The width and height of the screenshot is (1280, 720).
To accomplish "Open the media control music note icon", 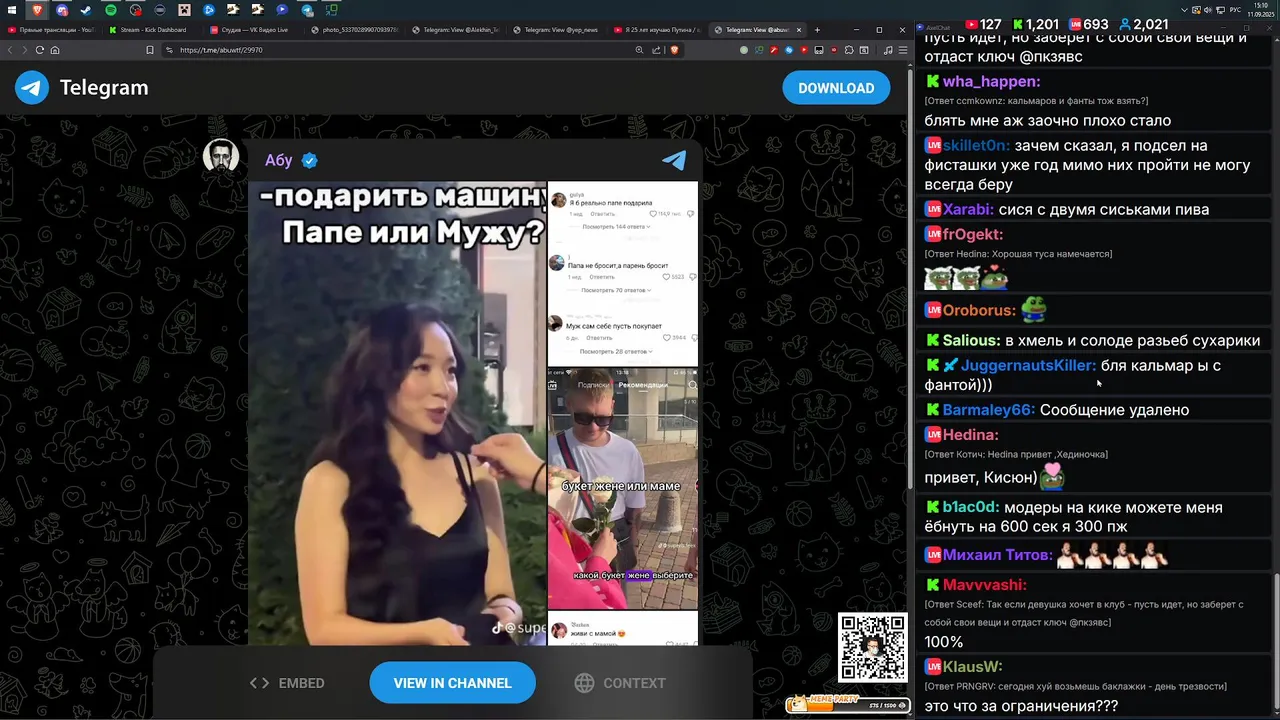I will 888,50.
